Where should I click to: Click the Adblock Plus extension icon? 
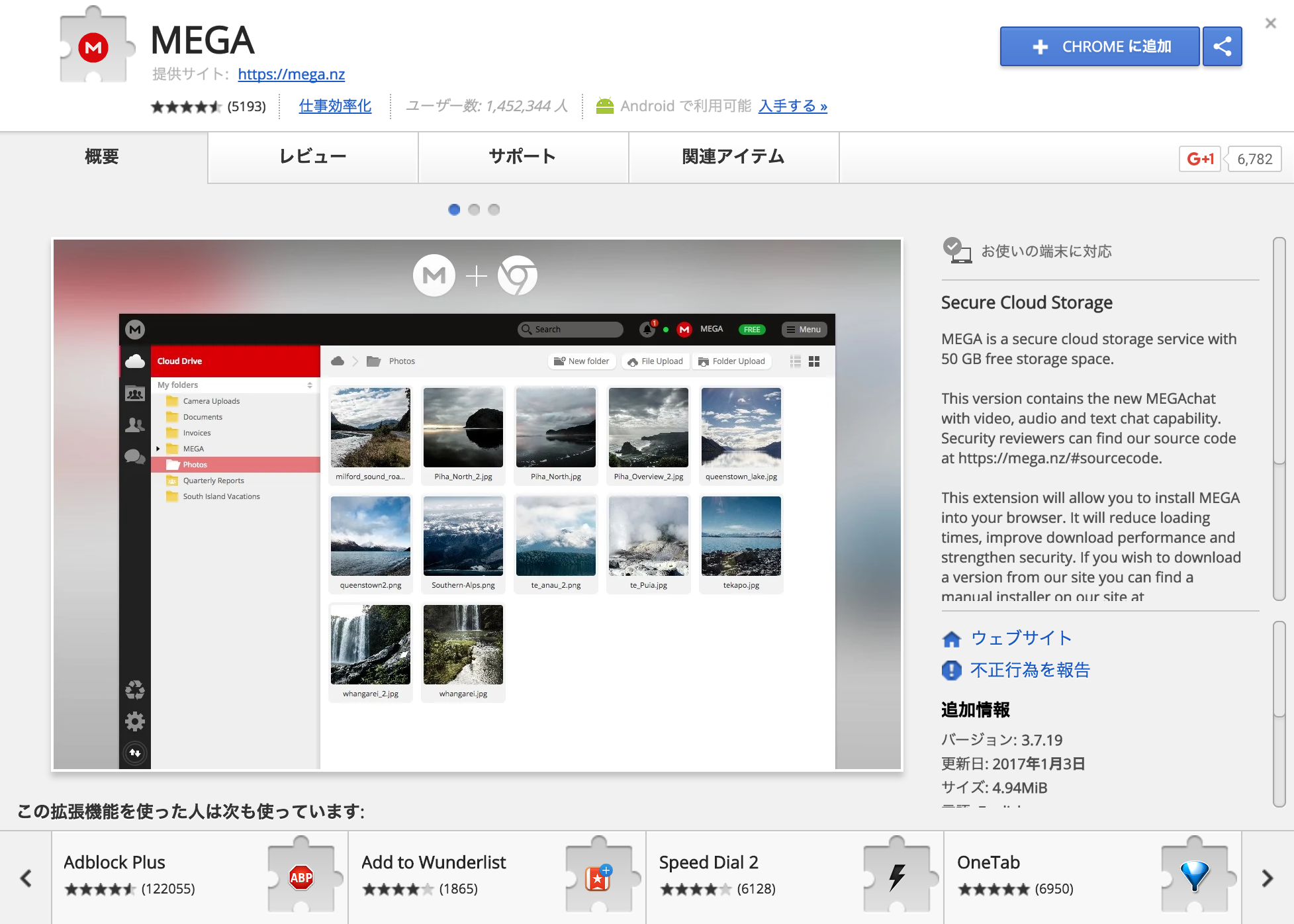pyautogui.click(x=301, y=878)
